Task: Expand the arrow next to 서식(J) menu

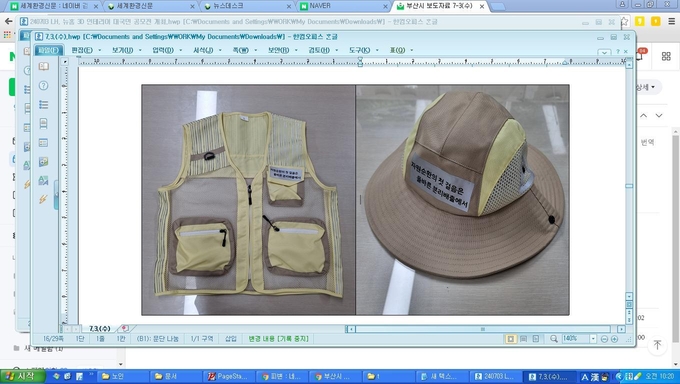Action: point(220,50)
